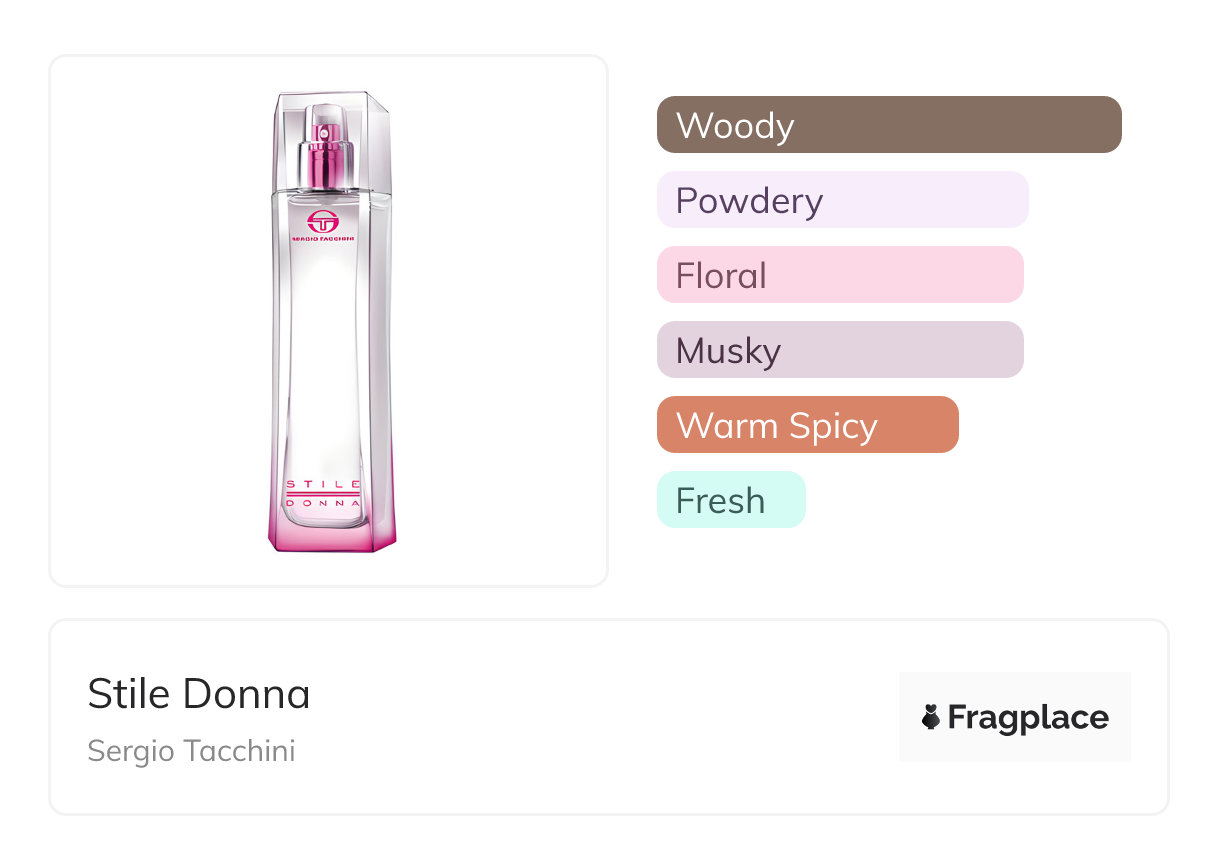
Task: Click the Fresh accord bar
Action: pos(731,500)
